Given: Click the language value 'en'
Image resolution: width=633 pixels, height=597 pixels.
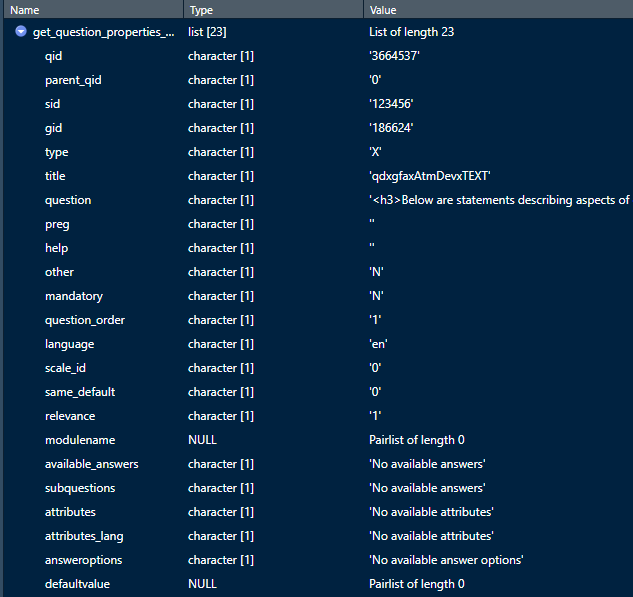Looking at the screenshot, I should click(378, 344).
